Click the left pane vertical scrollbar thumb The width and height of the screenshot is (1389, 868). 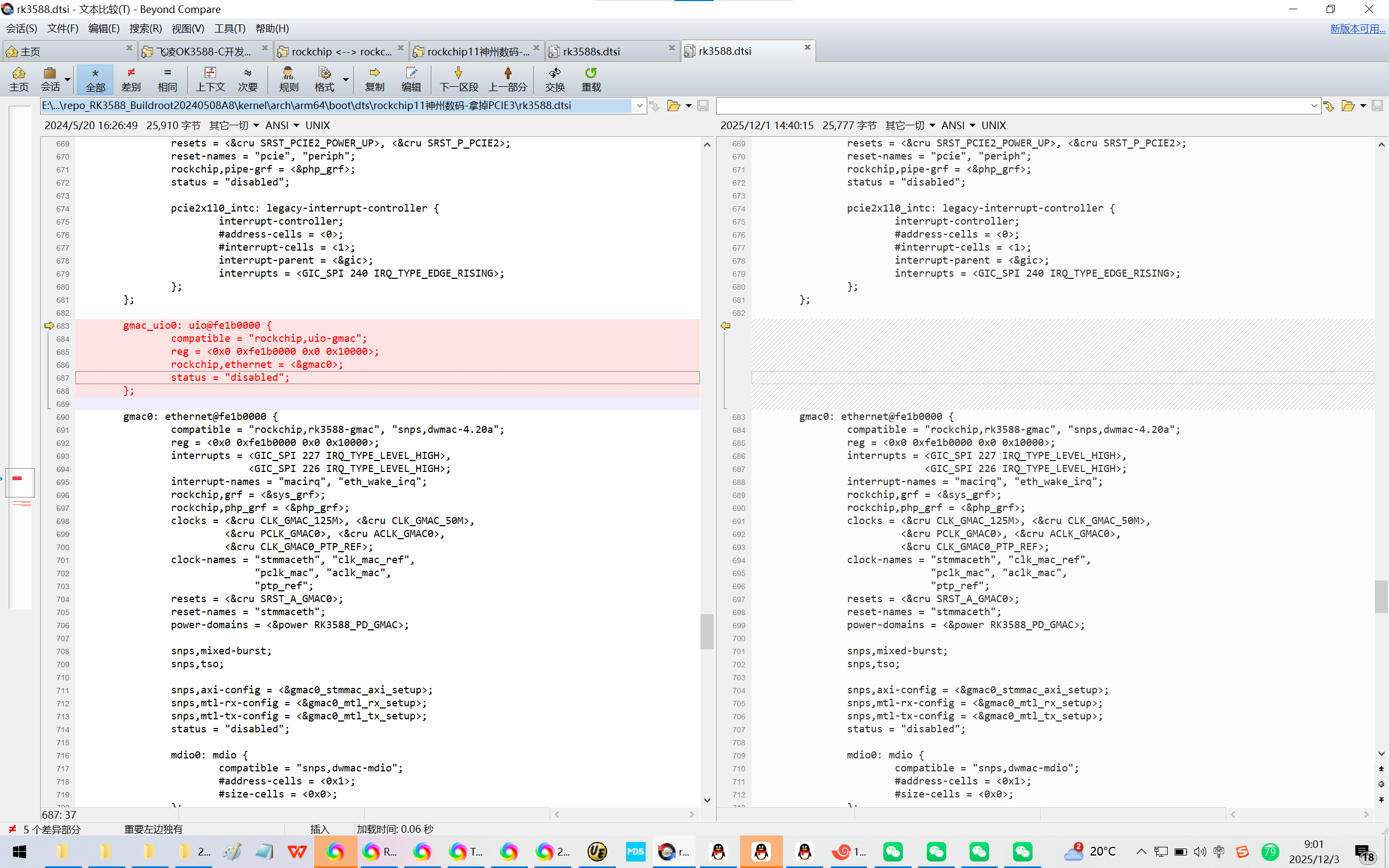point(706,631)
